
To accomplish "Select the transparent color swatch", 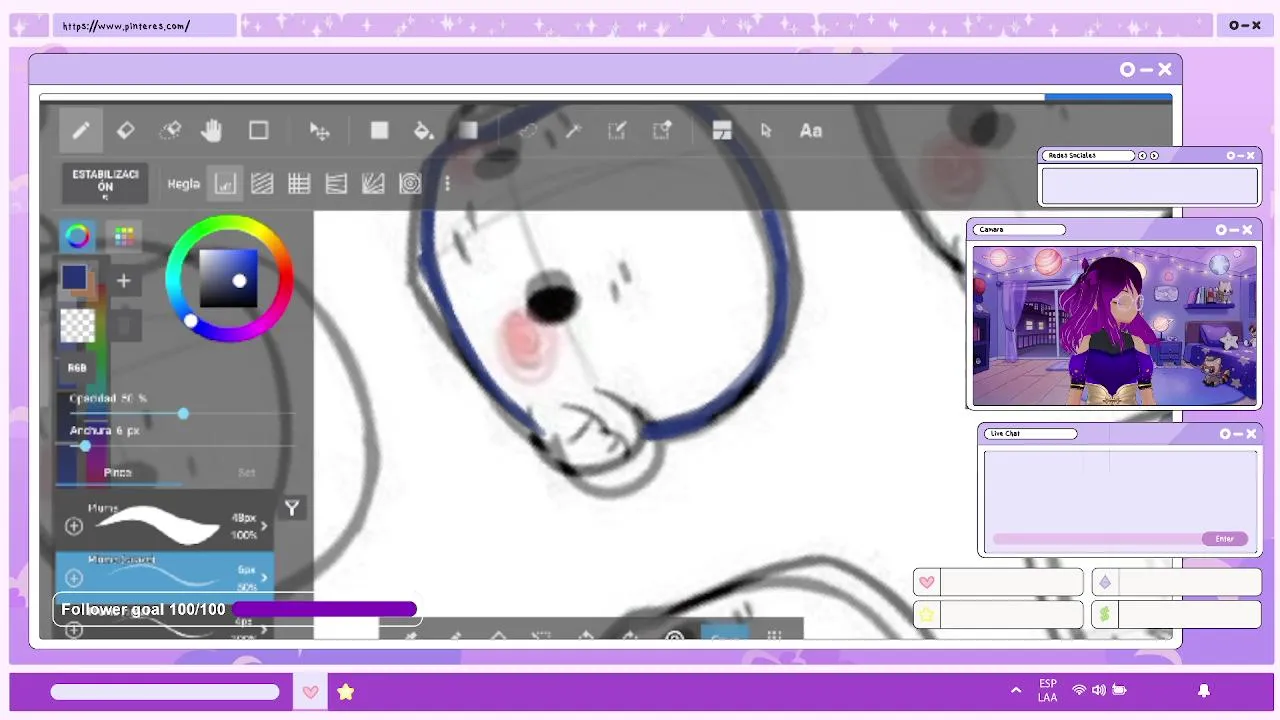I will click(x=78, y=325).
